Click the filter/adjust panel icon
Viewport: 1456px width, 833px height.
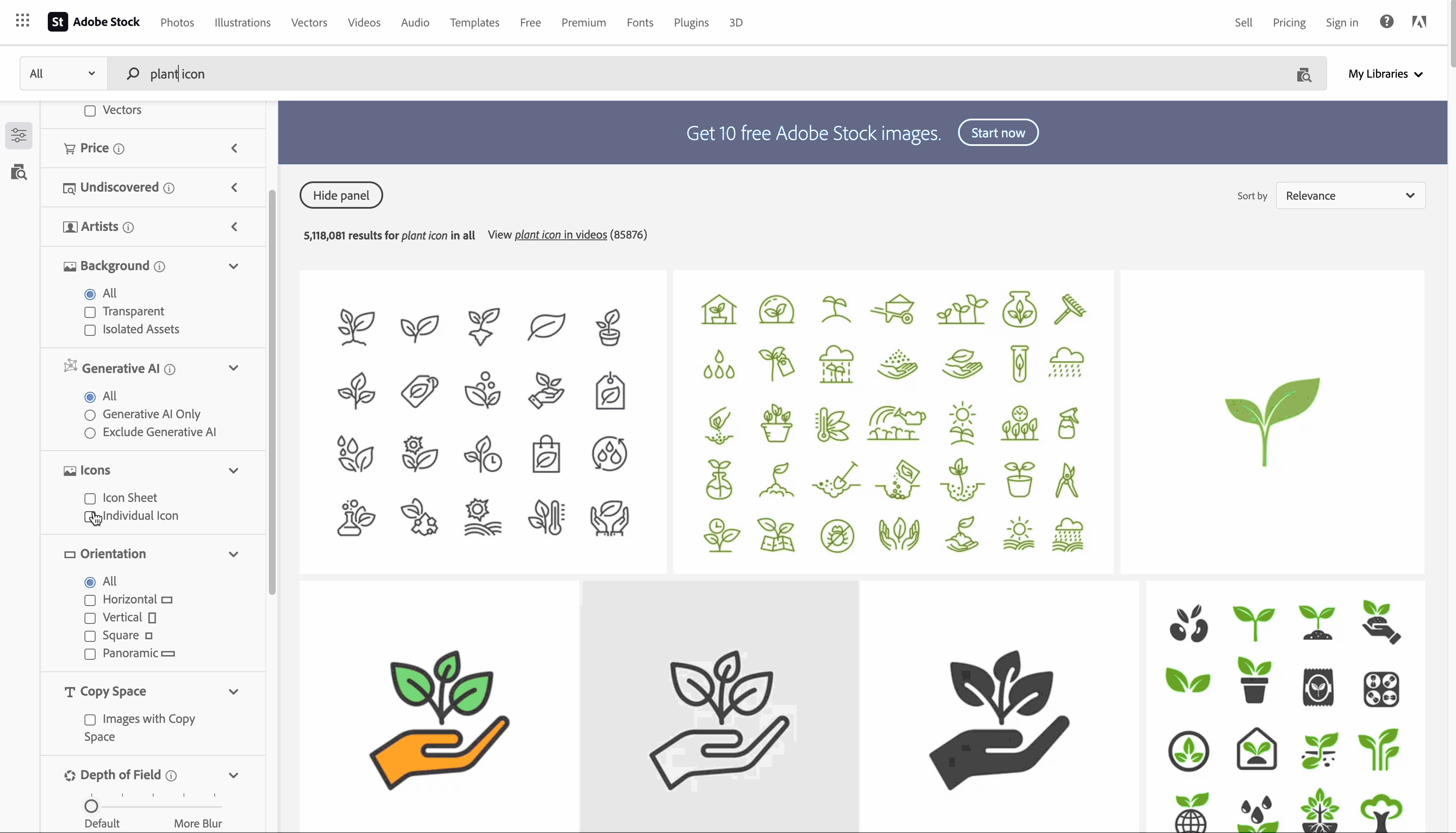[x=20, y=135]
